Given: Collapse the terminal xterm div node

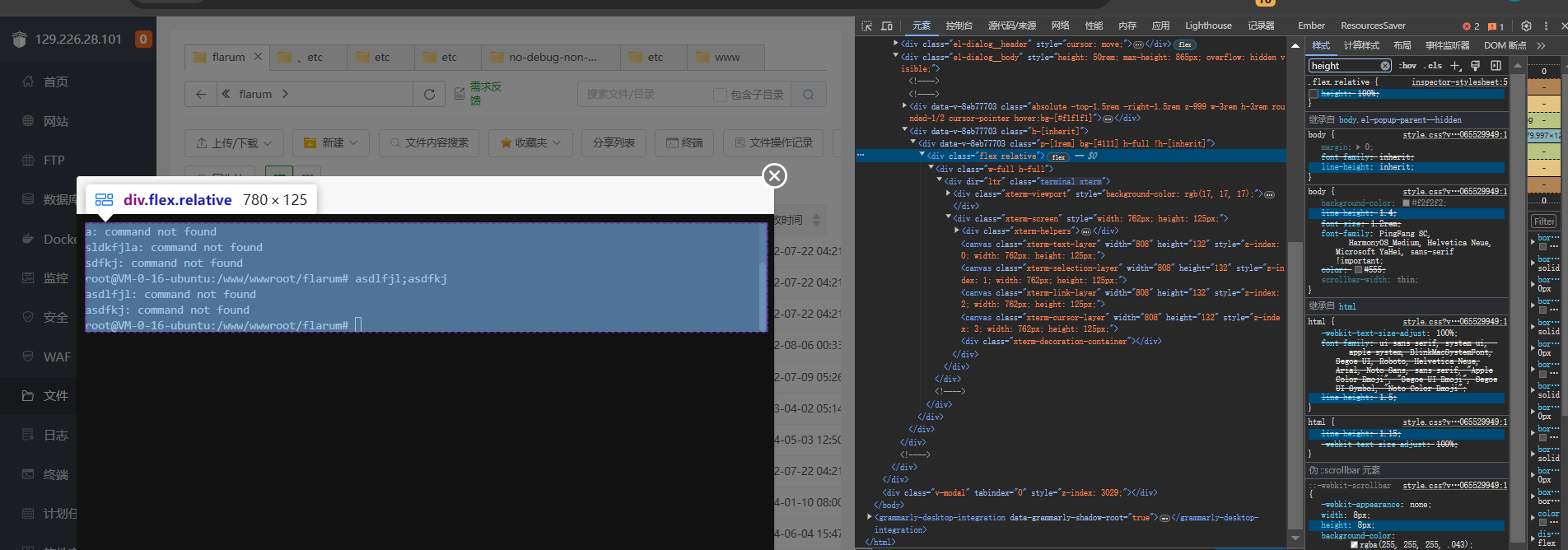Looking at the screenshot, I should pyautogui.click(x=939, y=181).
